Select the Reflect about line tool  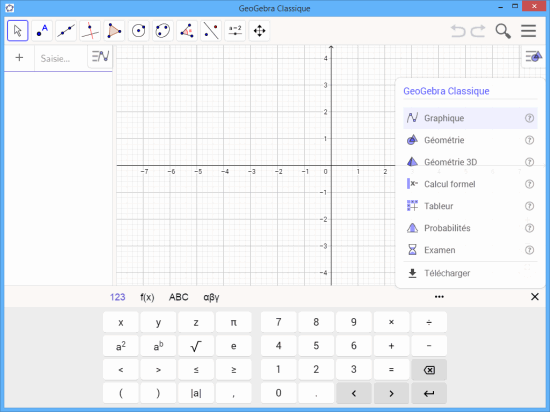tap(211, 31)
